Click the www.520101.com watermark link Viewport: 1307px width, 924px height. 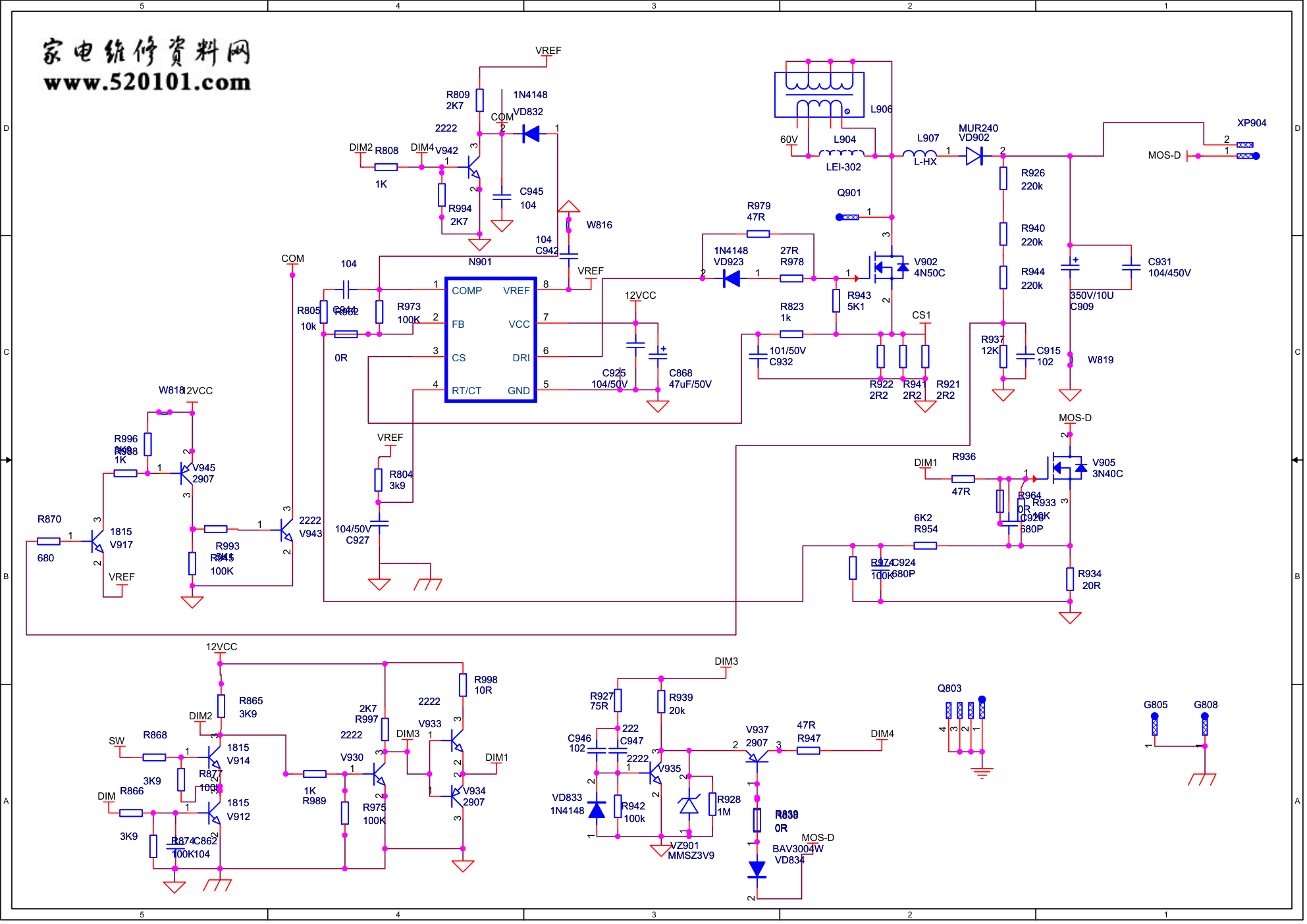pos(147,82)
